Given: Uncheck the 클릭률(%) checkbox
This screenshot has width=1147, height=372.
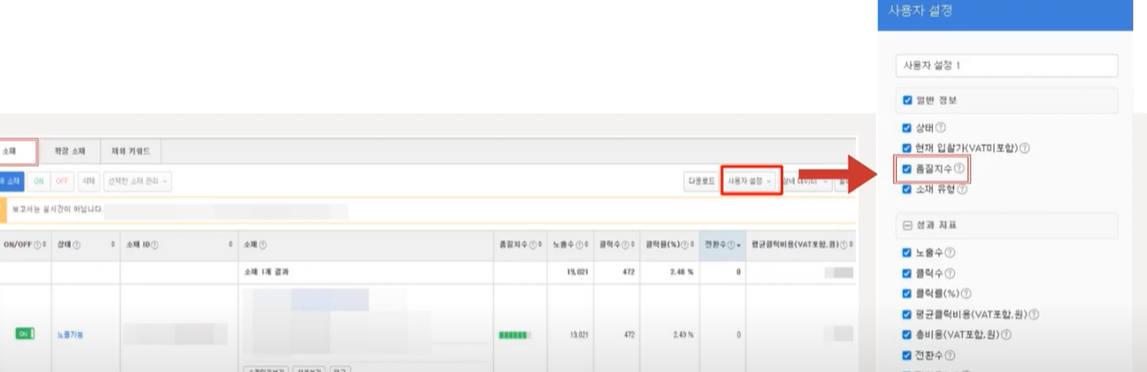Looking at the screenshot, I should point(907,294).
